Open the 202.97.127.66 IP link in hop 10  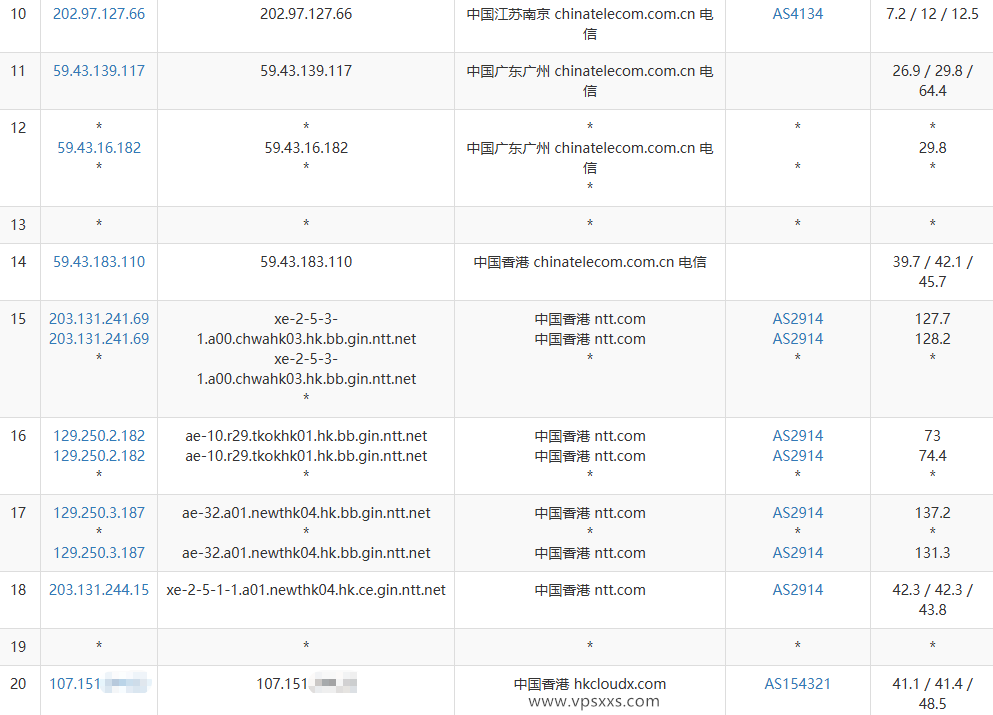pyautogui.click(x=99, y=14)
